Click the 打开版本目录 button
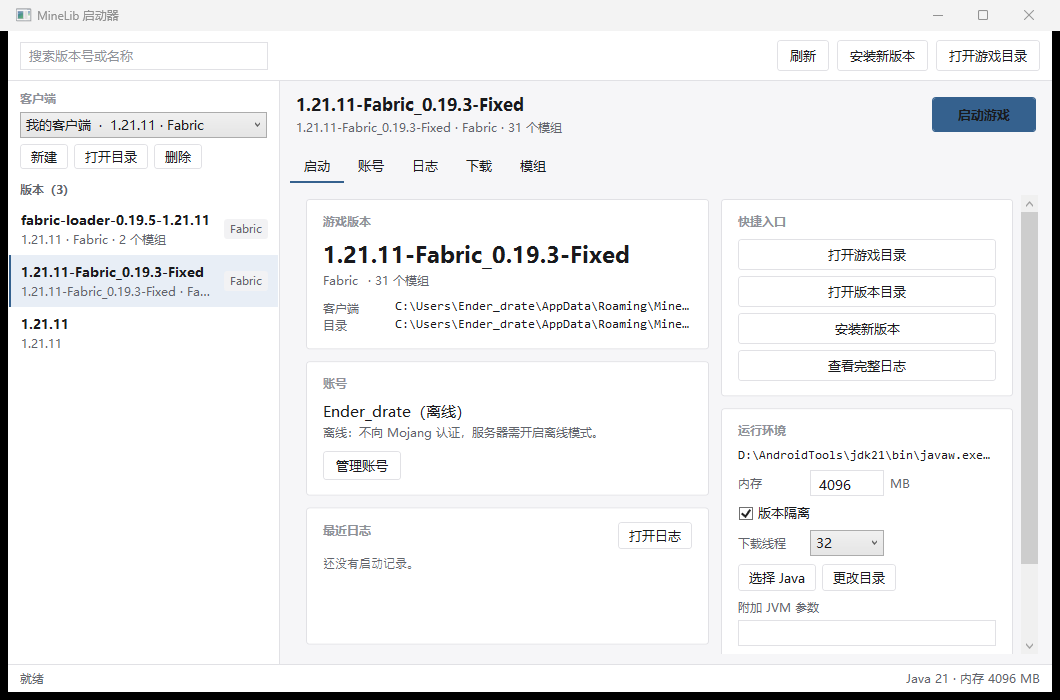This screenshot has width=1060, height=700. click(x=867, y=292)
